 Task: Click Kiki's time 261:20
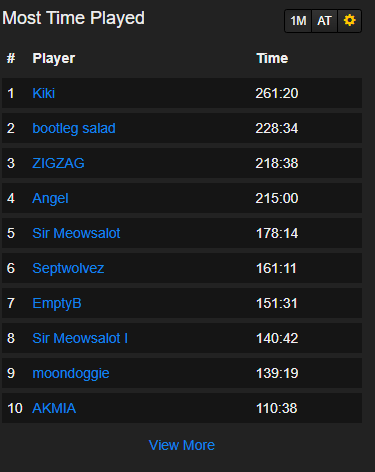click(277, 93)
